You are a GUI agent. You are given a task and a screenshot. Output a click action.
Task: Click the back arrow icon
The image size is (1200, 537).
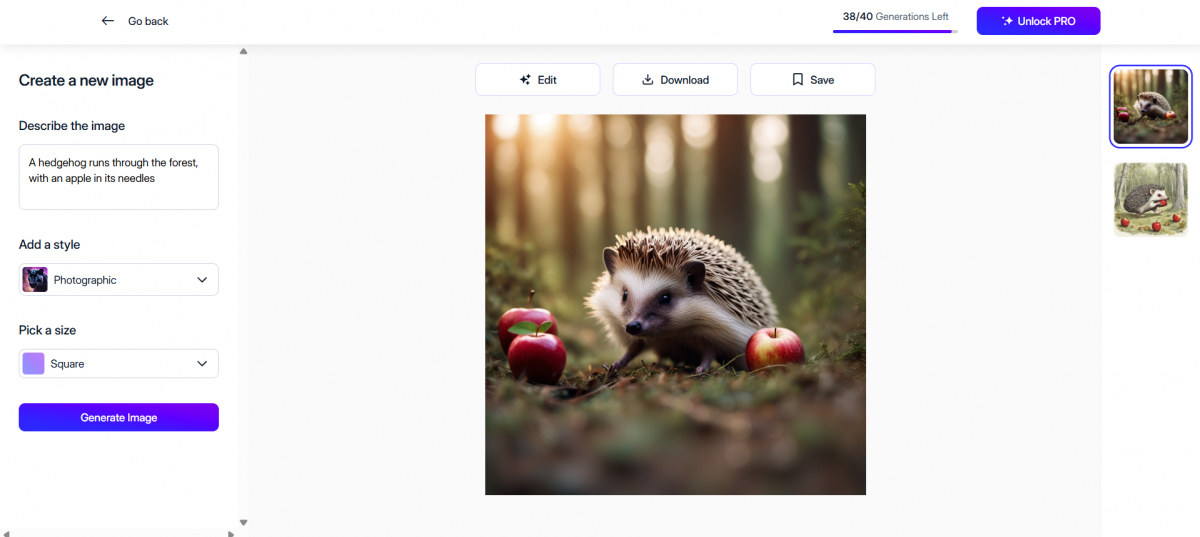(x=108, y=21)
